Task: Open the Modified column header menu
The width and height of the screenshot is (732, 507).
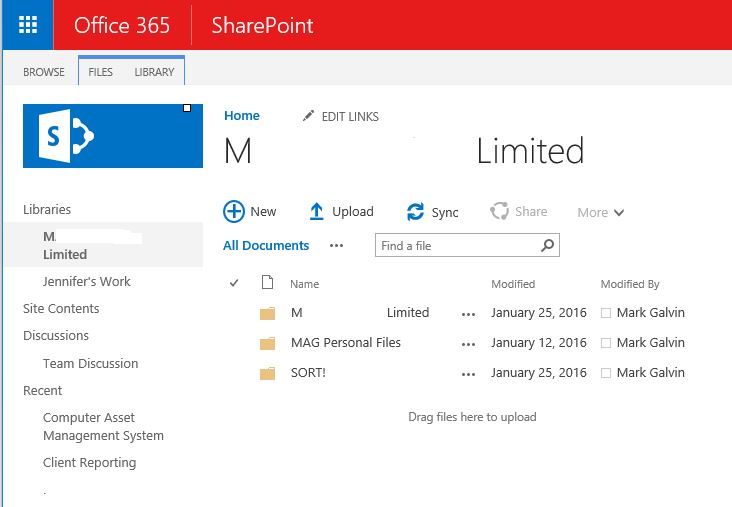Action: [x=513, y=284]
